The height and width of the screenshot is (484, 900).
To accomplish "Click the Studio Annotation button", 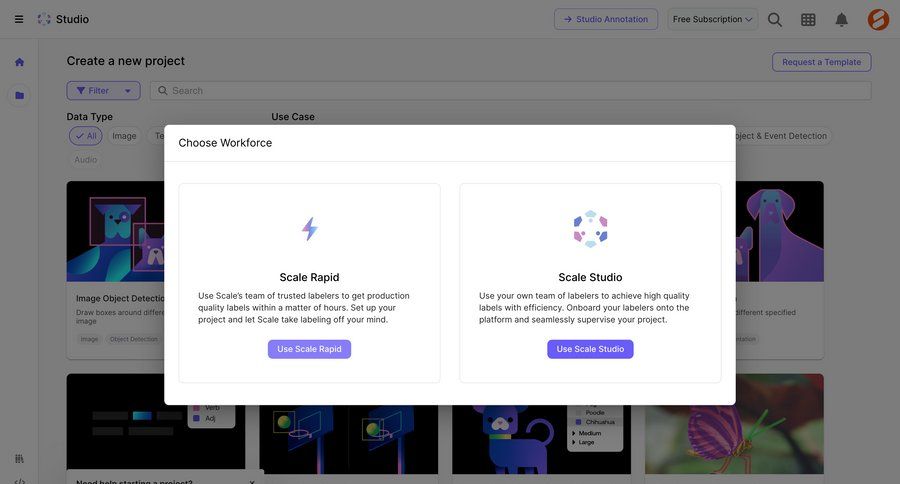I will coord(606,19).
